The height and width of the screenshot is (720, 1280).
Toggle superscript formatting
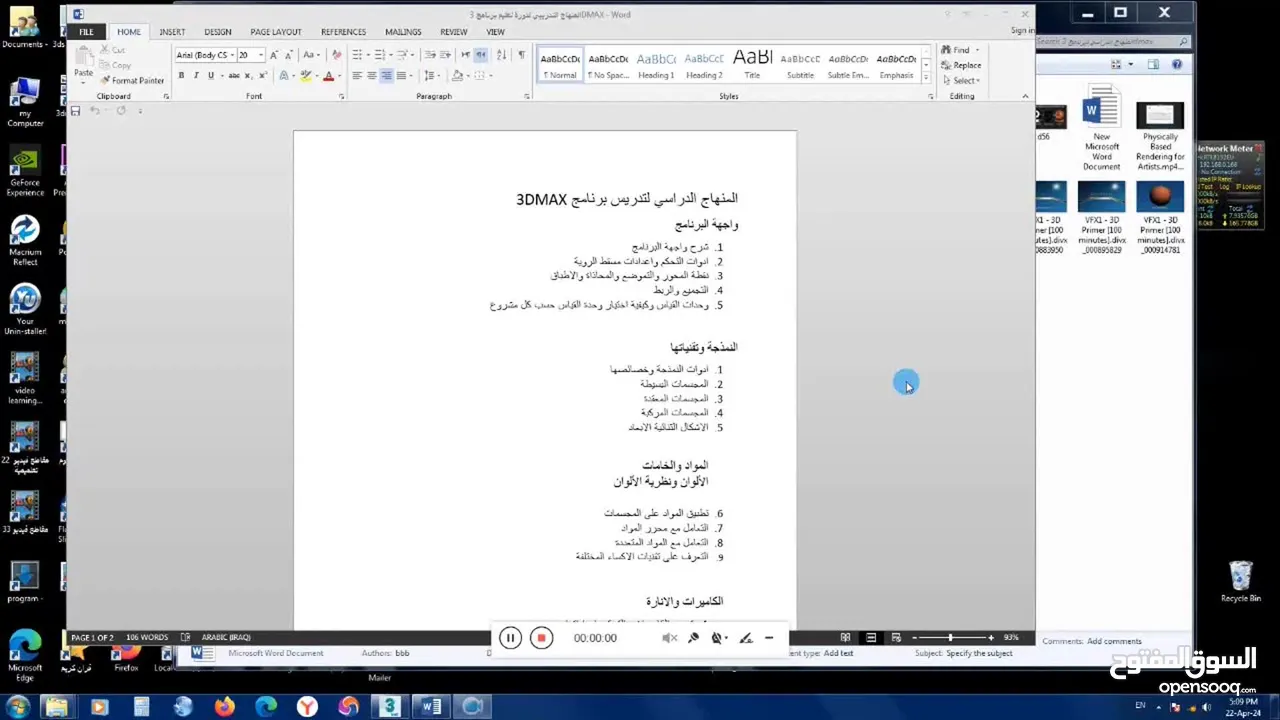(263, 76)
